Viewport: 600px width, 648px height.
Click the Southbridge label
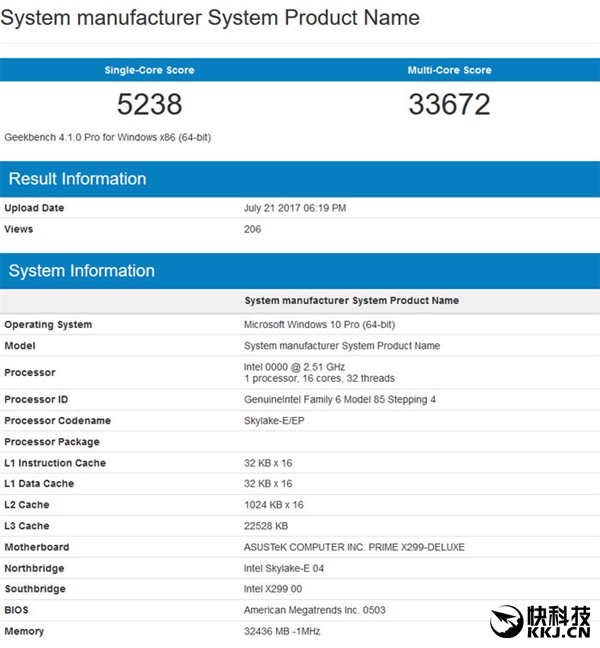35,589
